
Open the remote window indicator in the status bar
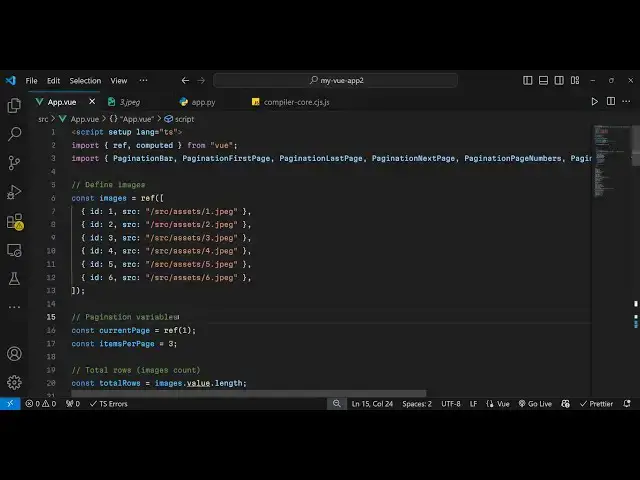10,404
